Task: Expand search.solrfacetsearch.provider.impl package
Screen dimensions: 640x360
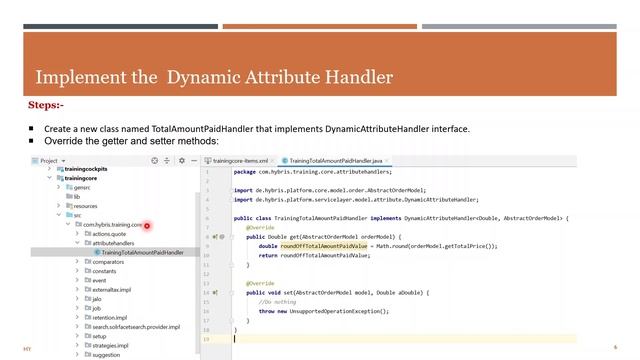Action: click(x=77, y=327)
